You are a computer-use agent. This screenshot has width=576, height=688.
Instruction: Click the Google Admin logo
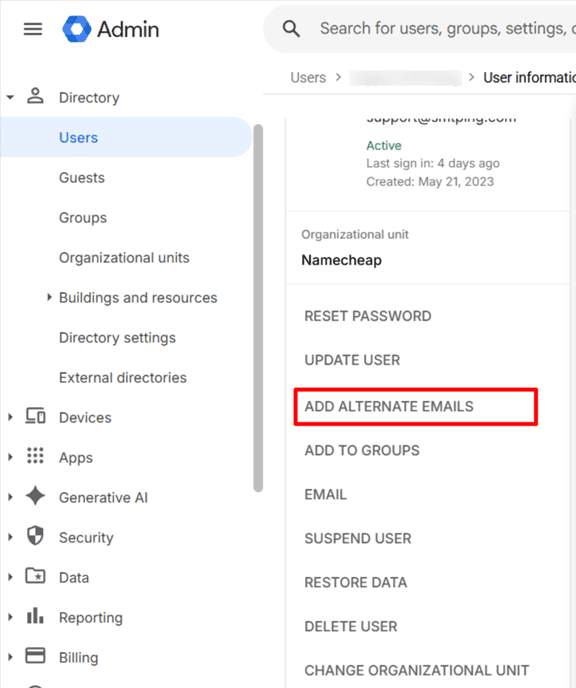pos(111,29)
